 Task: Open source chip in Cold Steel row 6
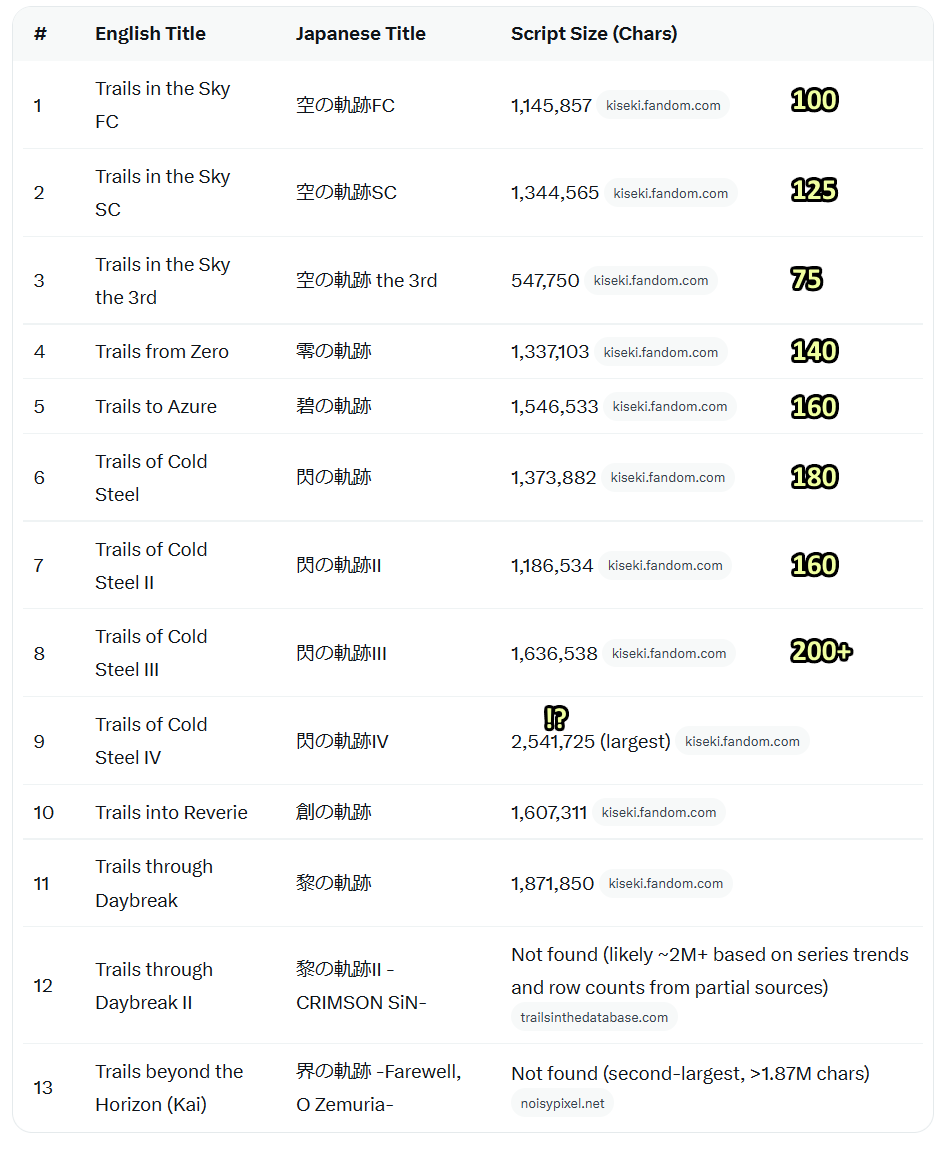pos(667,478)
